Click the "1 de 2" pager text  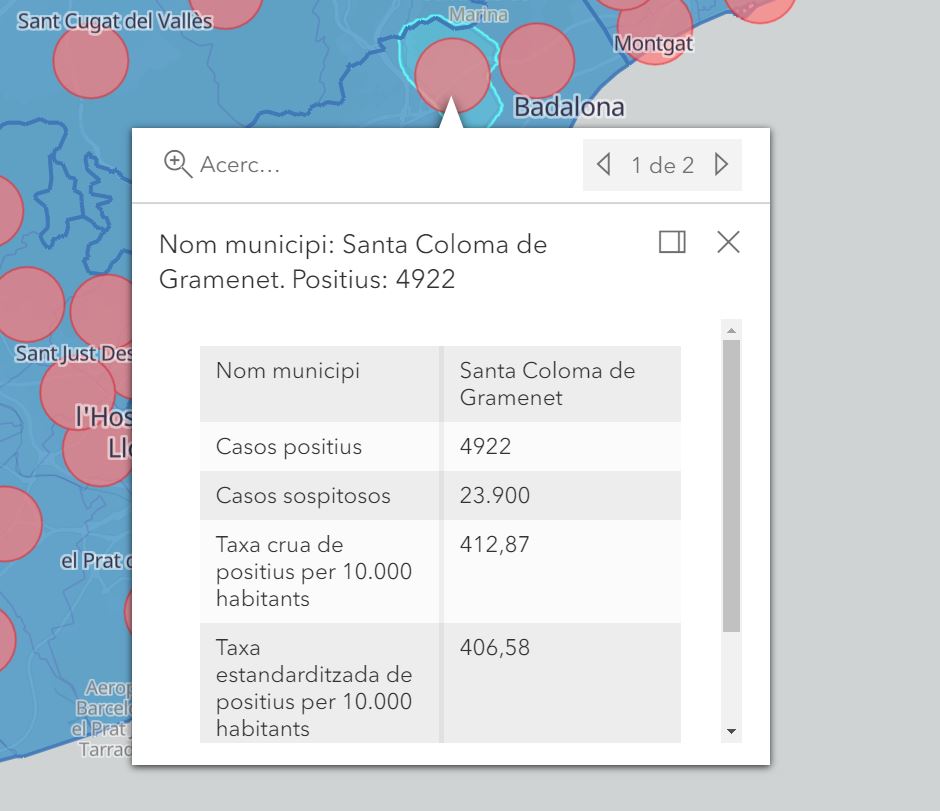pyautogui.click(x=662, y=165)
